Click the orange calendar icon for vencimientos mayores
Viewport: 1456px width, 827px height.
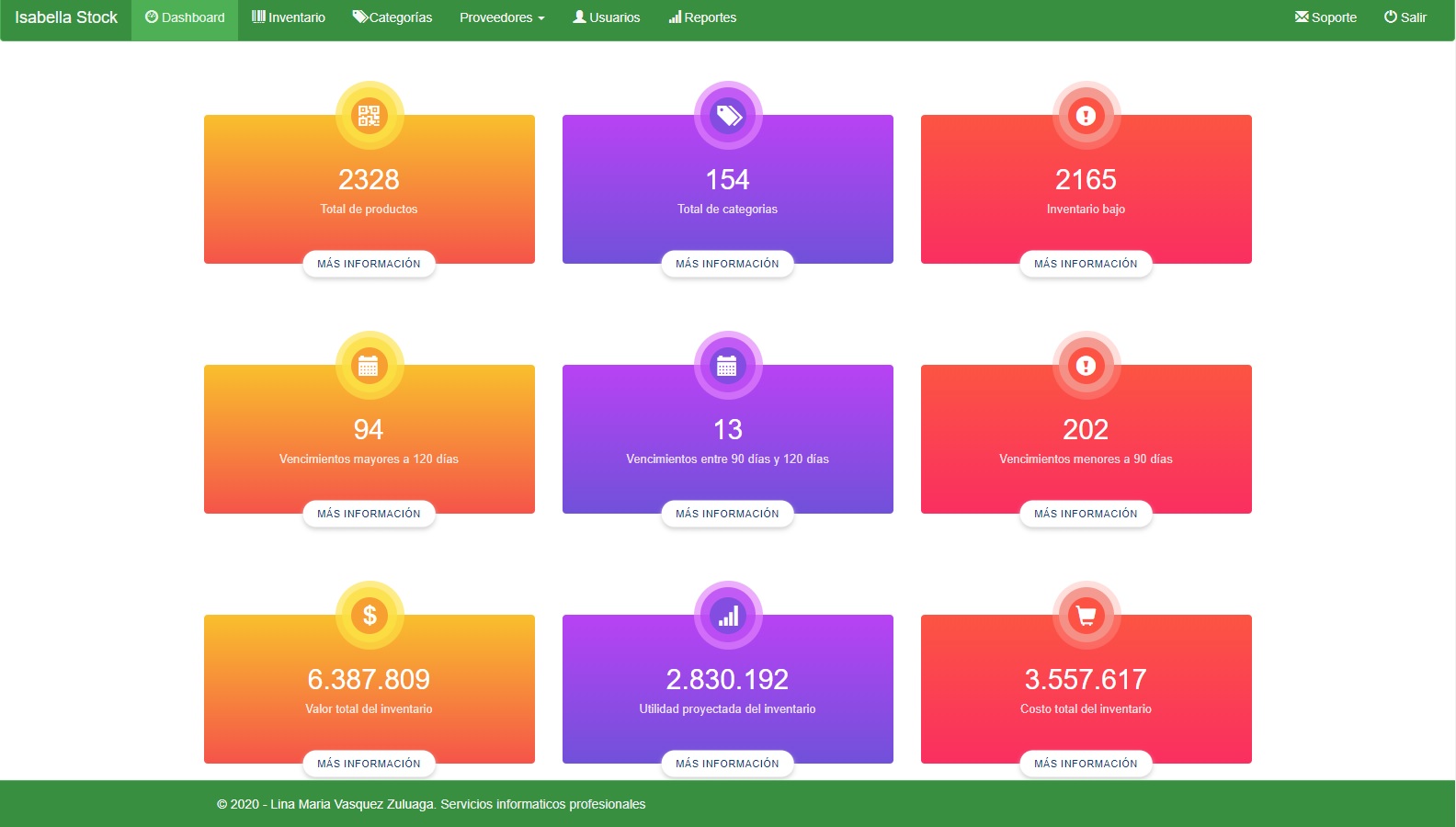369,366
